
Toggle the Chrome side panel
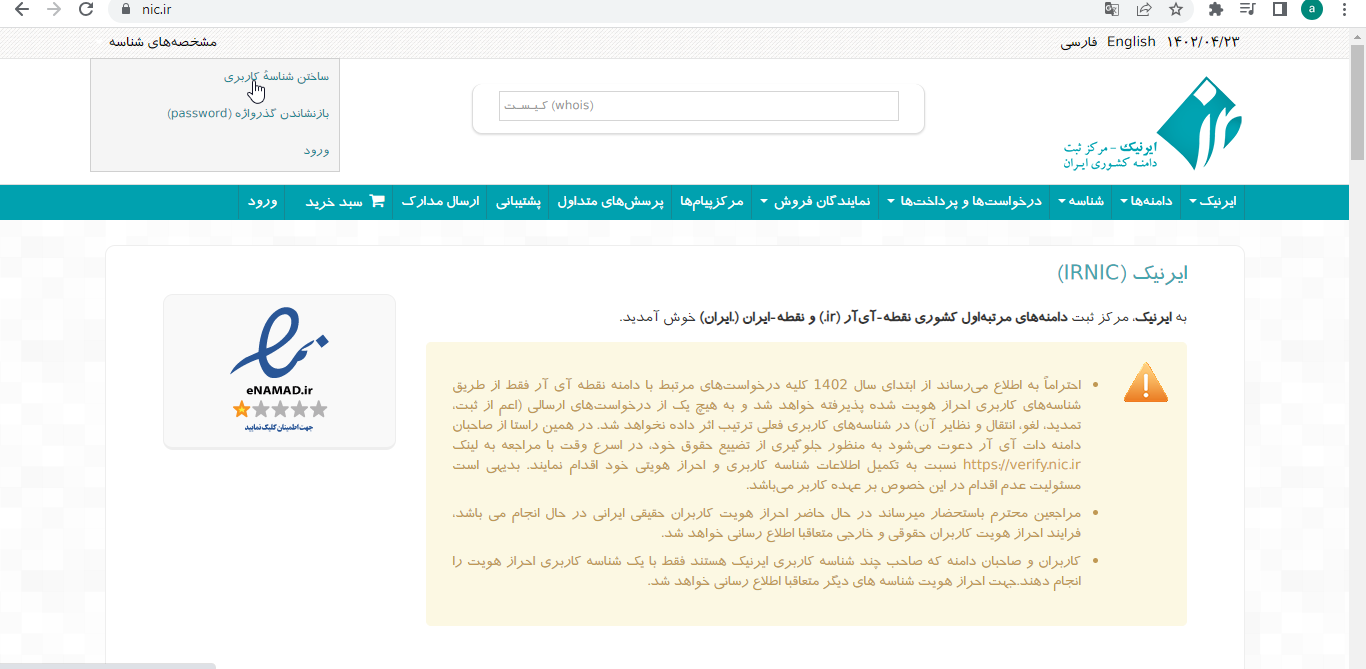1279,9
